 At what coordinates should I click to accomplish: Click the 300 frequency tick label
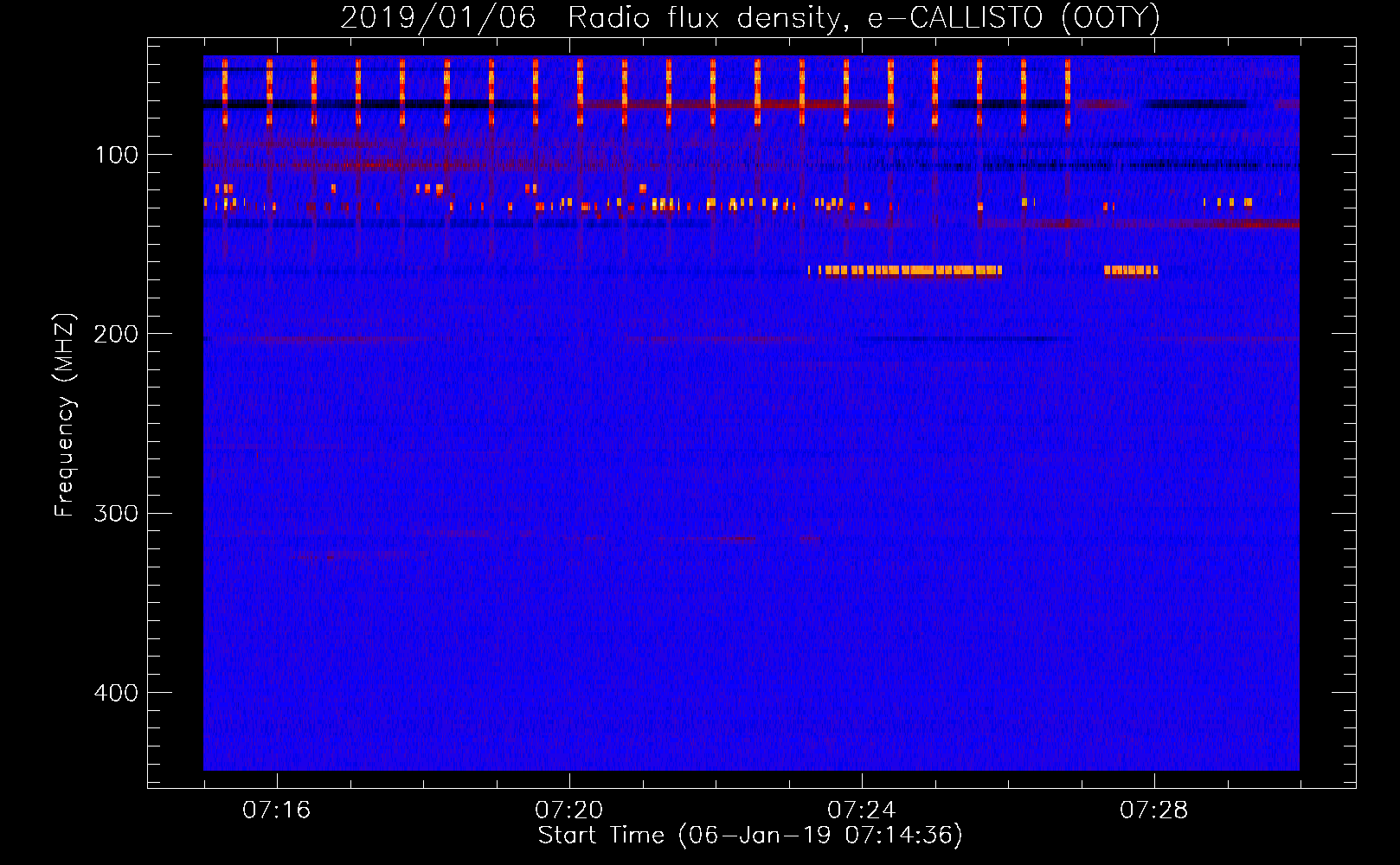(x=116, y=514)
